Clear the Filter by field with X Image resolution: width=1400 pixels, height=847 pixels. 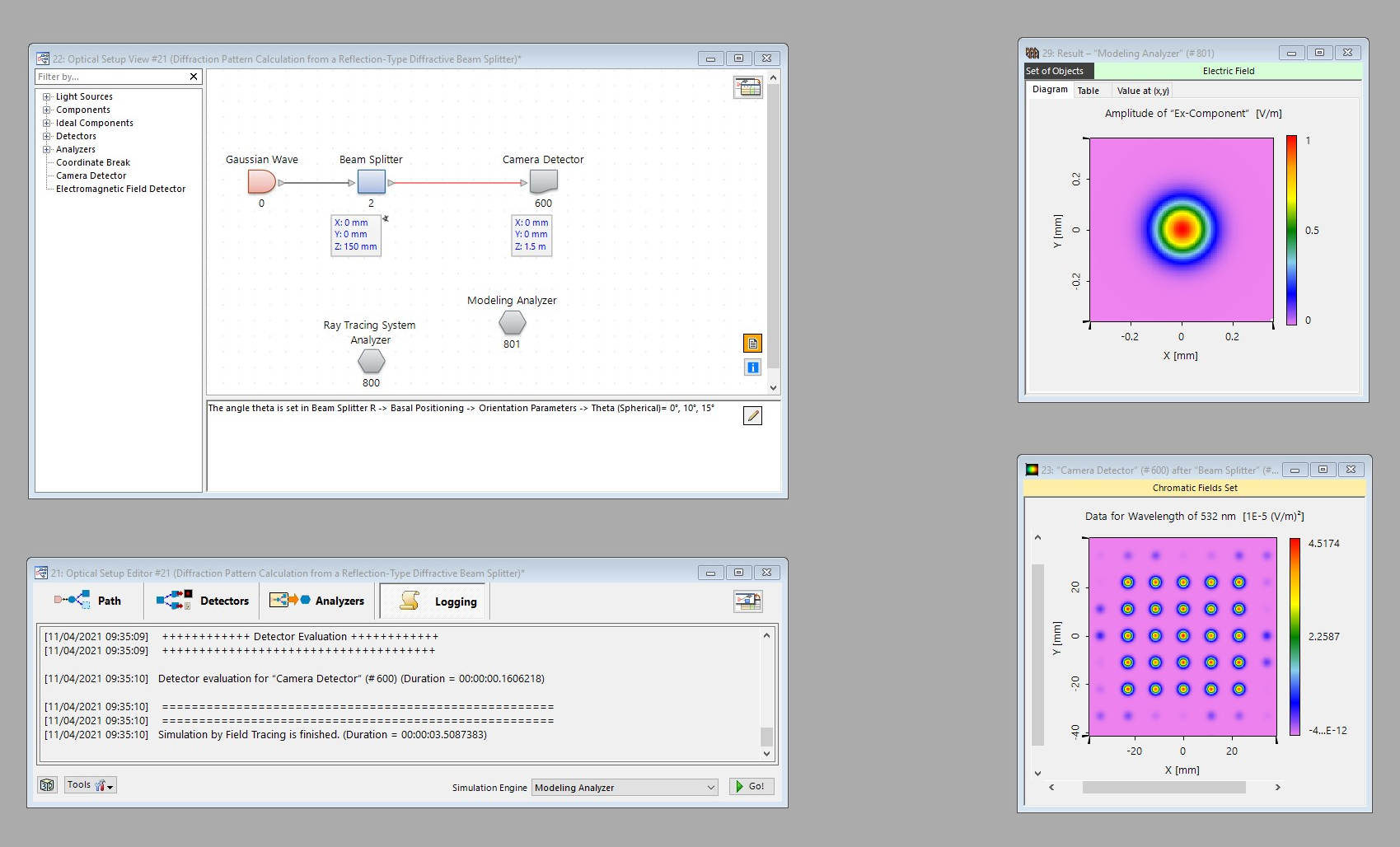[194, 77]
